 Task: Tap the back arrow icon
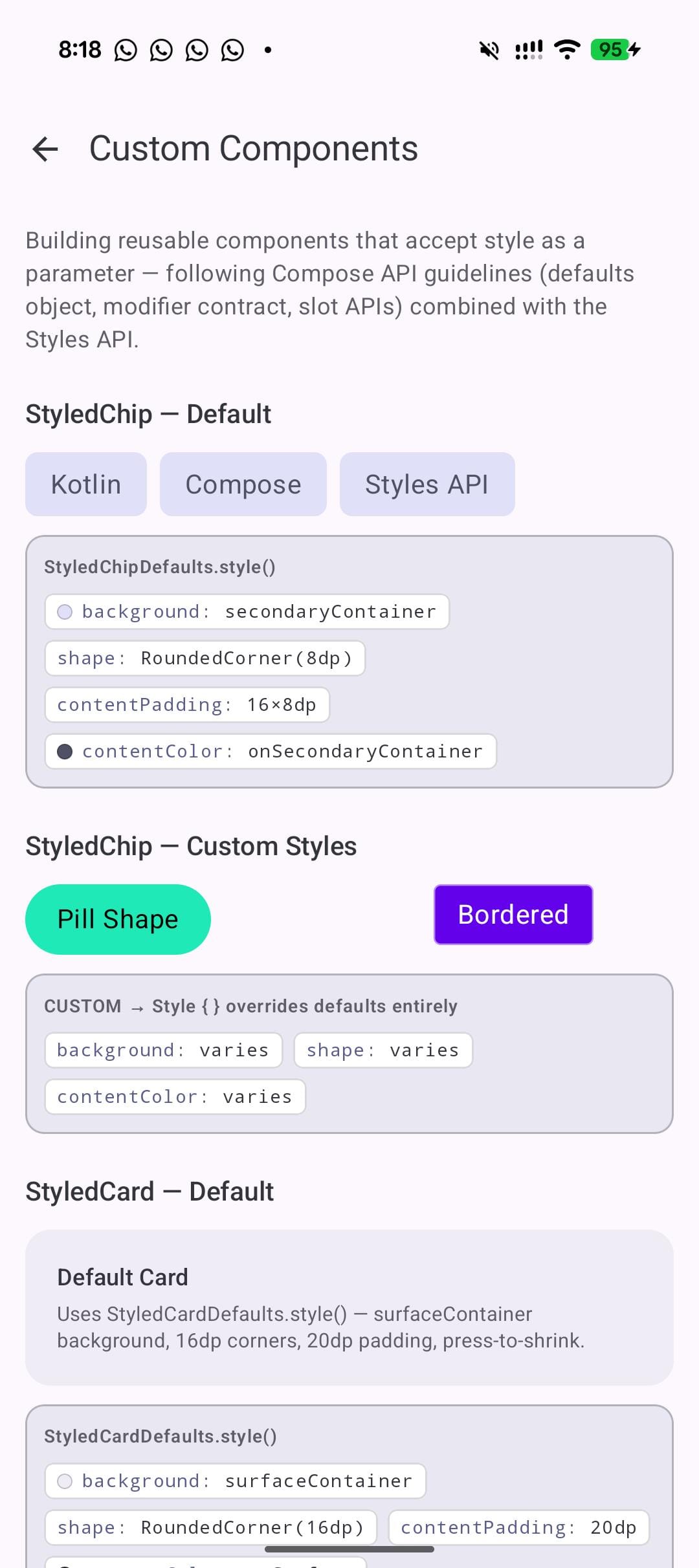click(45, 149)
